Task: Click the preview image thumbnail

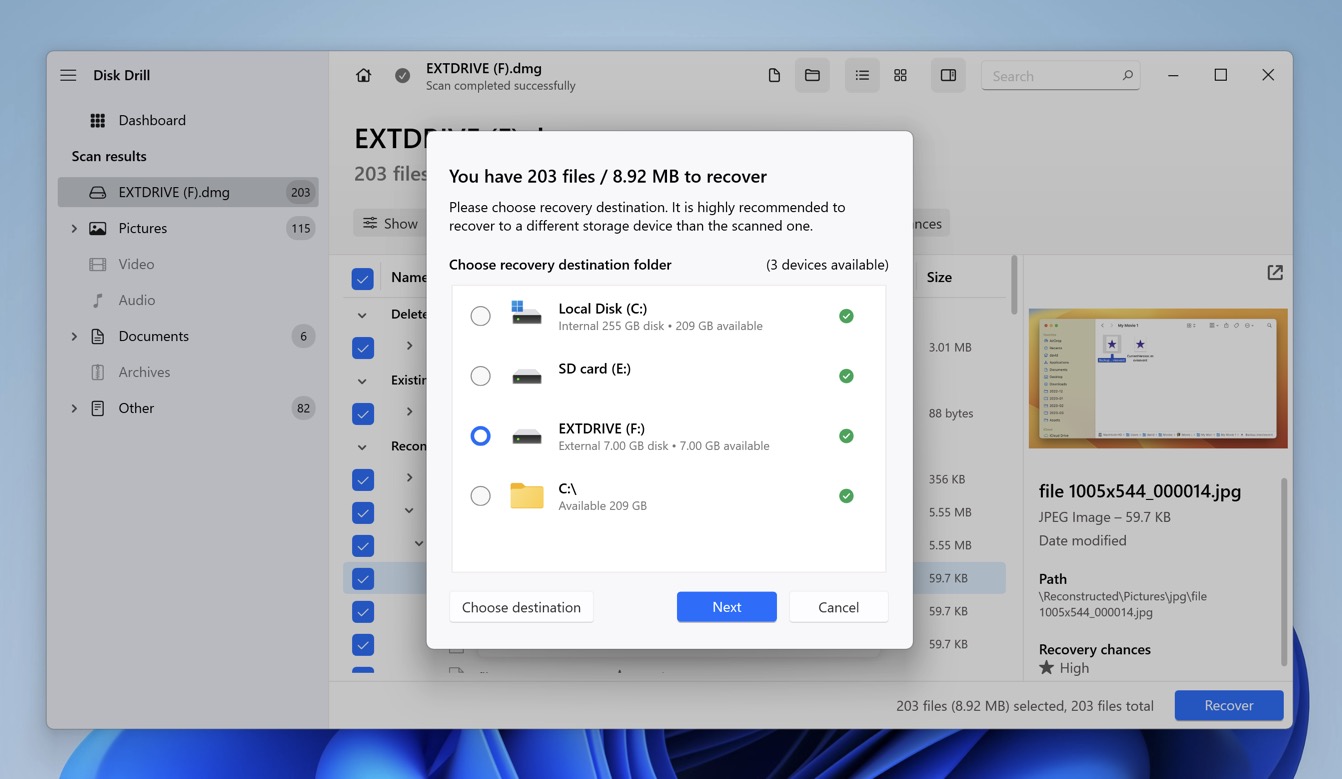Action: click(1157, 378)
